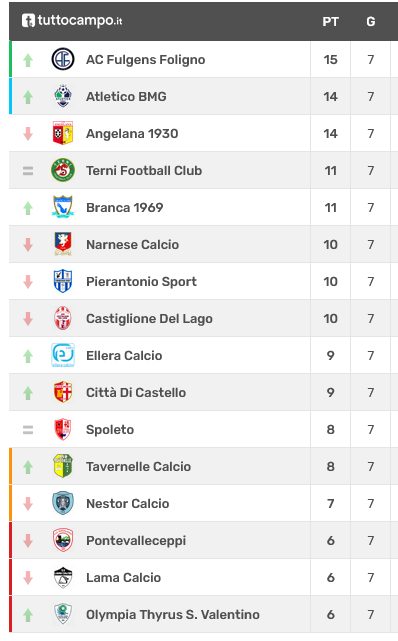Click the Terni Football Club green crest
Viewport: 398px width, 641px height.
[63, 170]
